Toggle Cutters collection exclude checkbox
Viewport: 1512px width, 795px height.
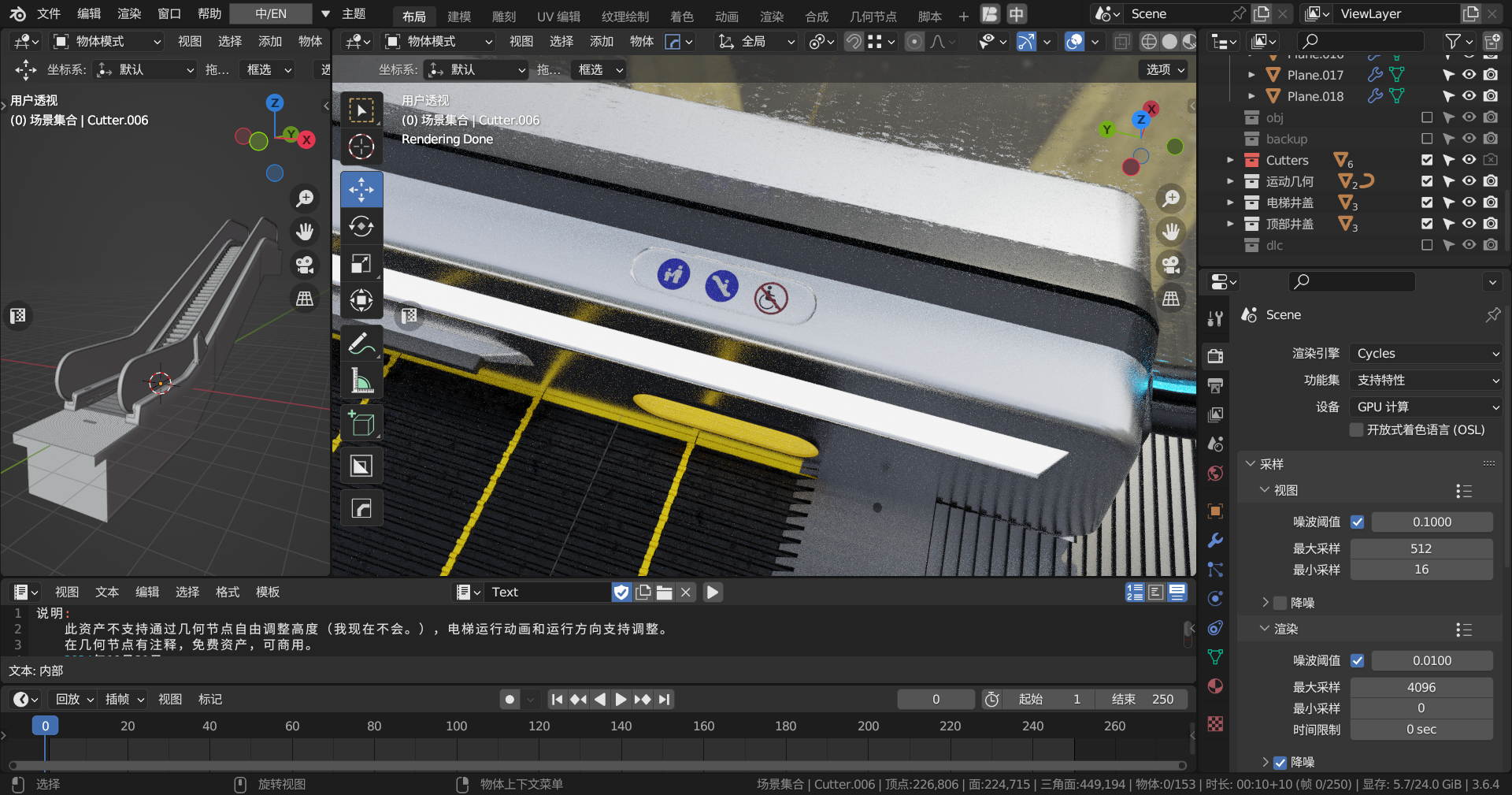pos(1427,160)
